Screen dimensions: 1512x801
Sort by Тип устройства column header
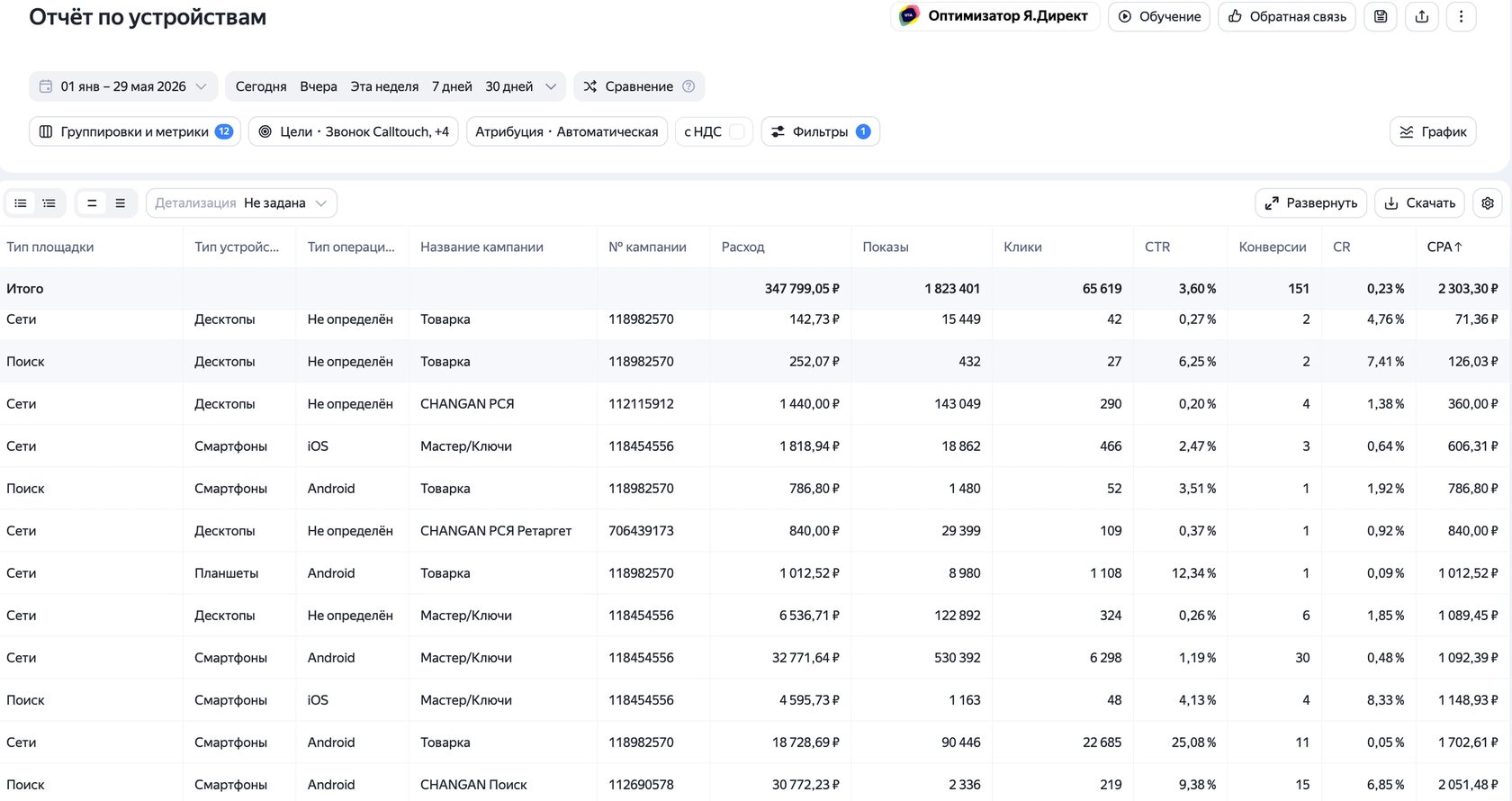tap(237, 247)
